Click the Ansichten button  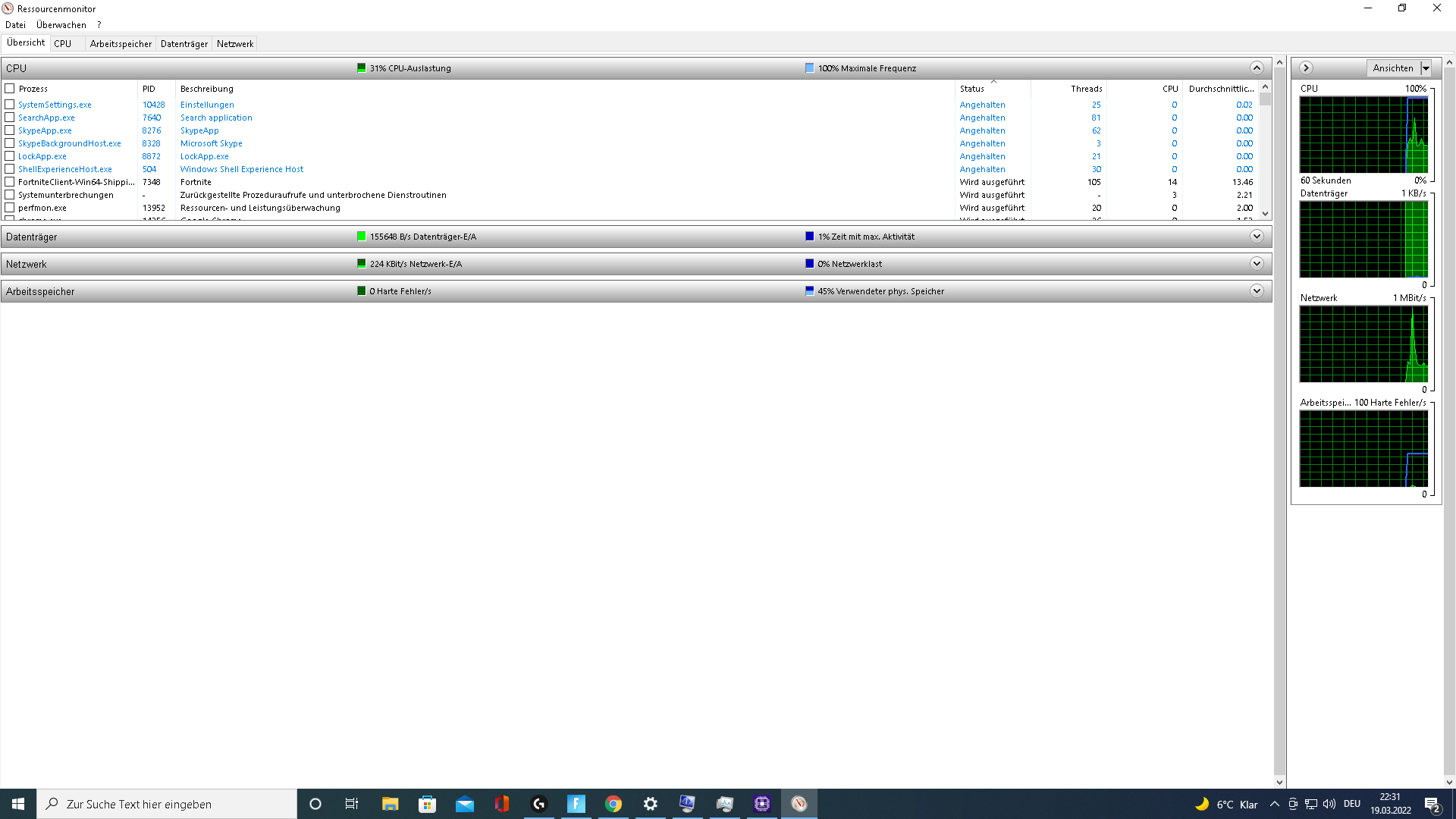[1393, 68]
